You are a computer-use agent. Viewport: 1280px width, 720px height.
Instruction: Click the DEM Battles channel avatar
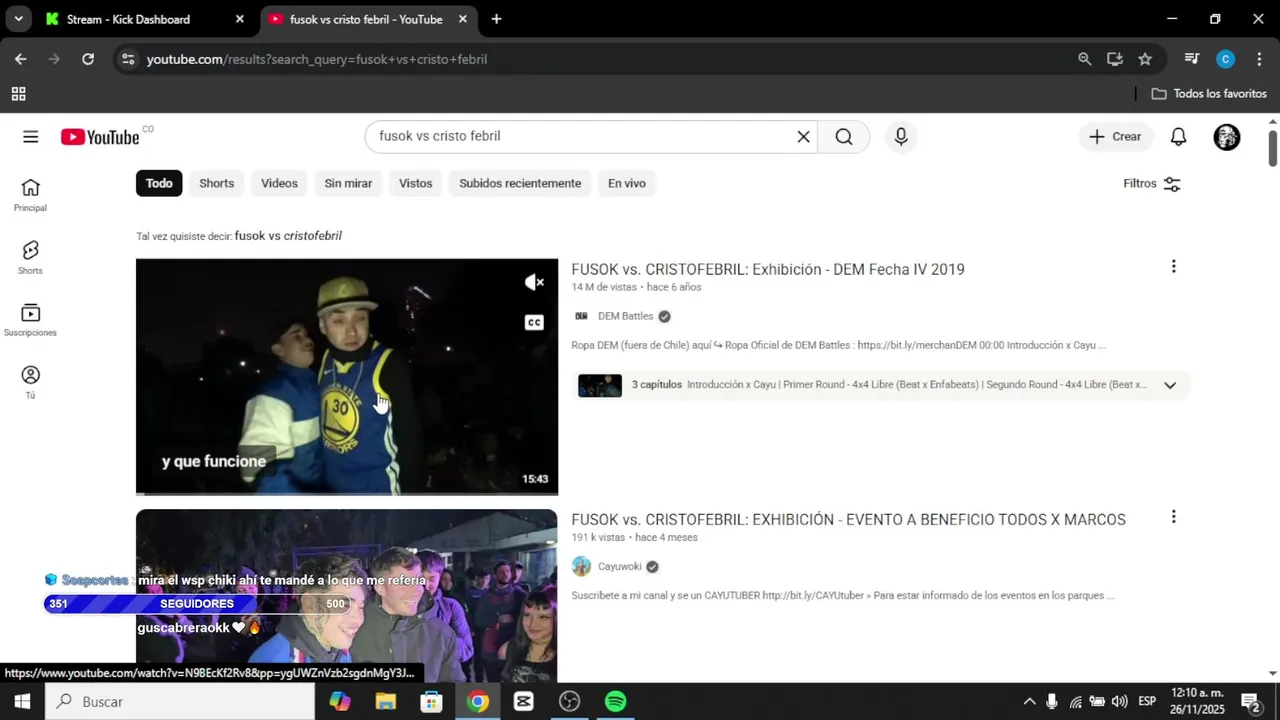[x=581, y=316]
